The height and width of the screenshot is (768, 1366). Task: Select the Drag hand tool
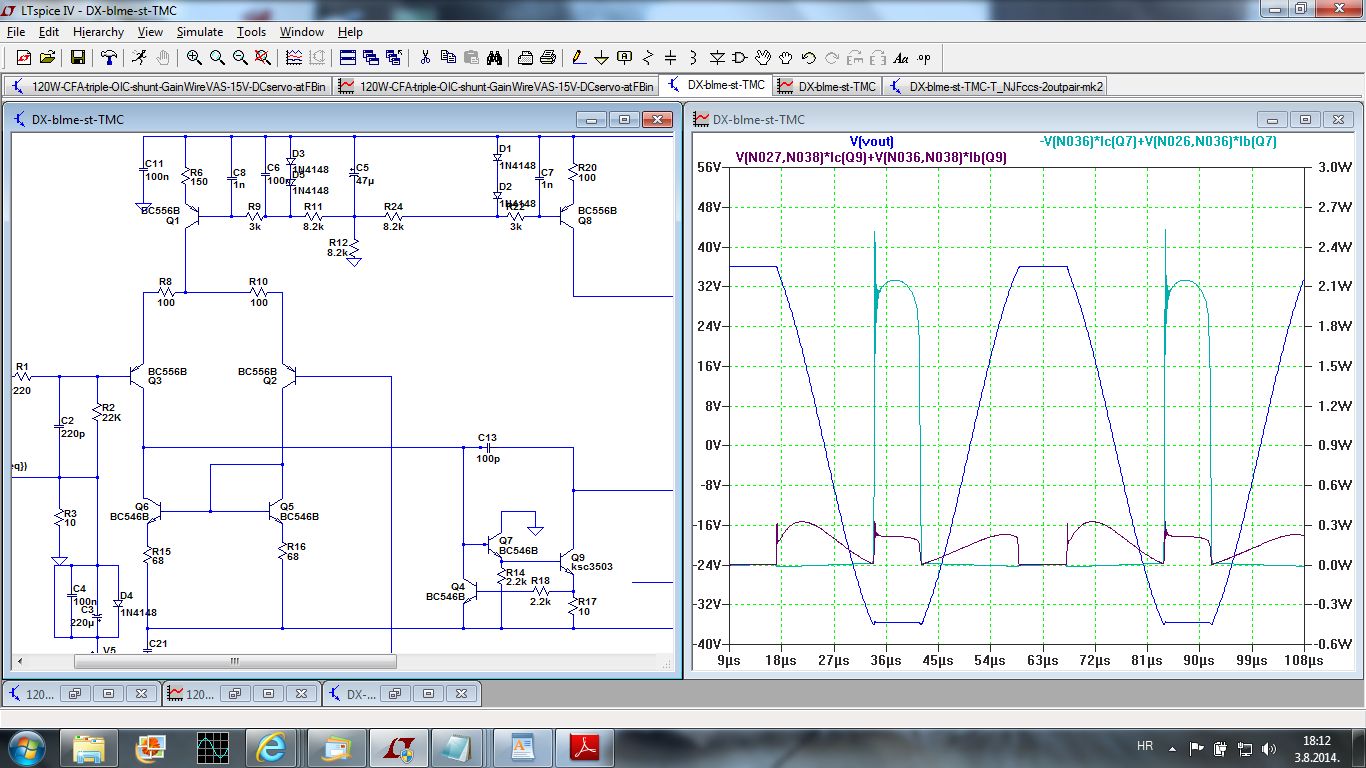786,57
